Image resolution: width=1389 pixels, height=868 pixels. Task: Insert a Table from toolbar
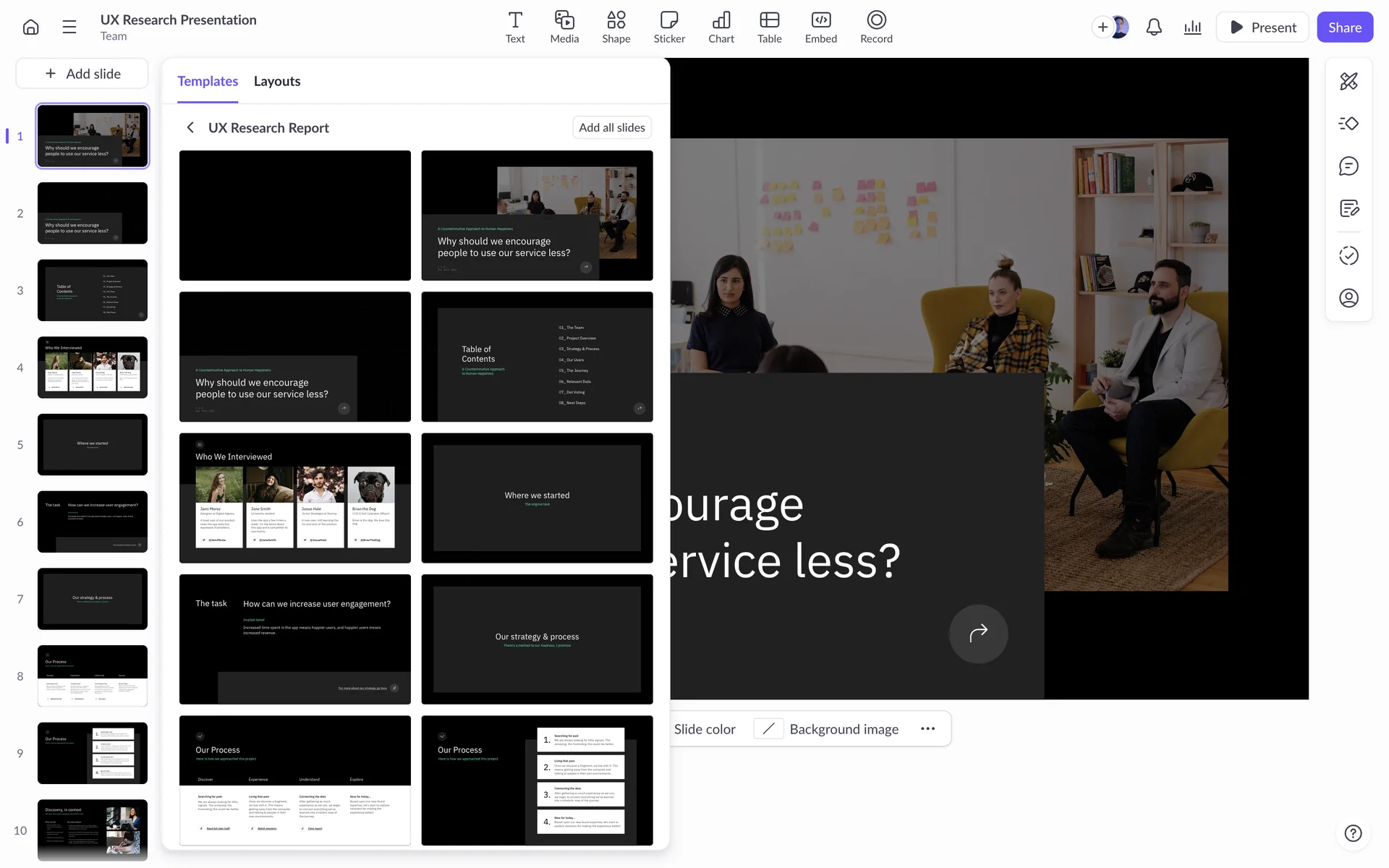(769, 27)
